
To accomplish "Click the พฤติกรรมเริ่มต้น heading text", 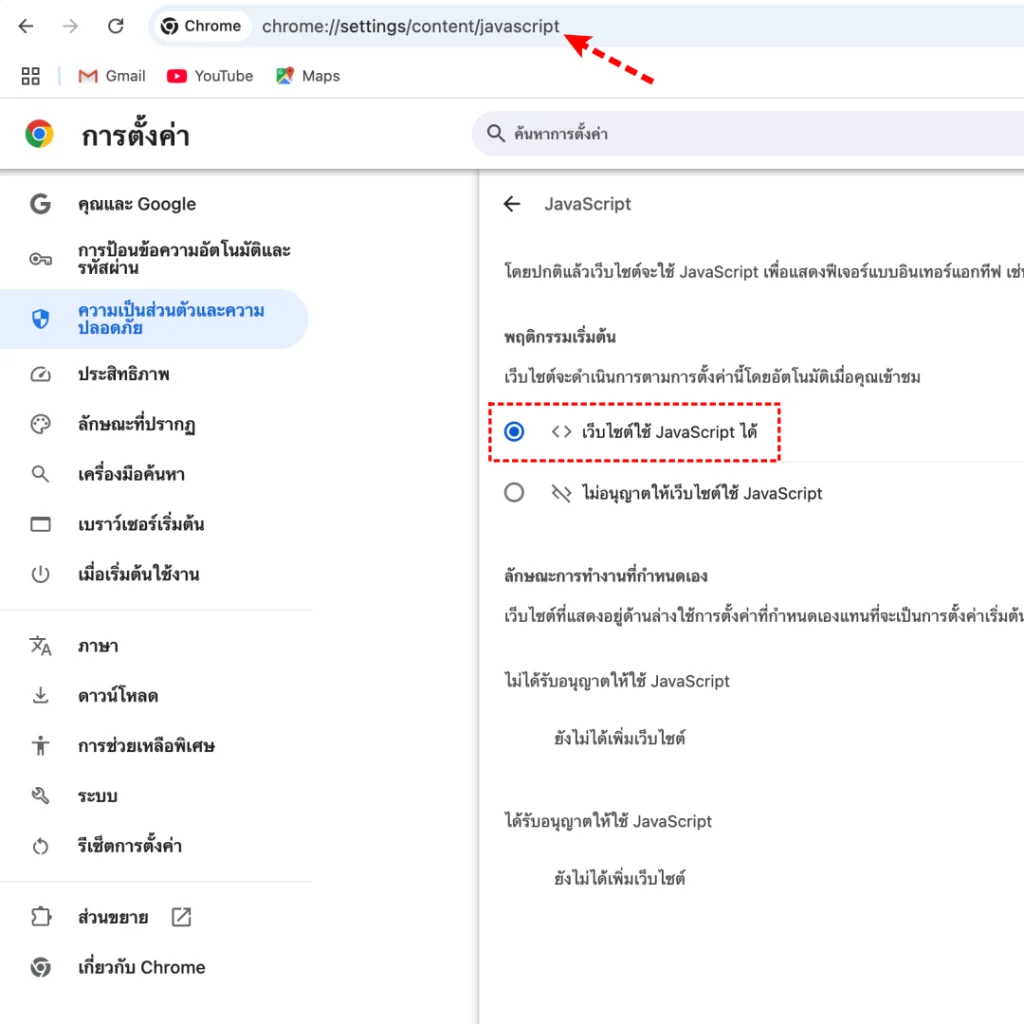I will pos(560,337).
